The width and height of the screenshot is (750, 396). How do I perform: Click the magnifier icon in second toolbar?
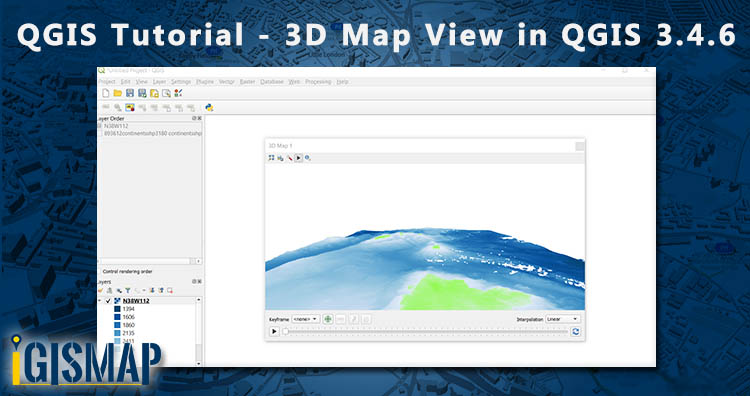118,108
